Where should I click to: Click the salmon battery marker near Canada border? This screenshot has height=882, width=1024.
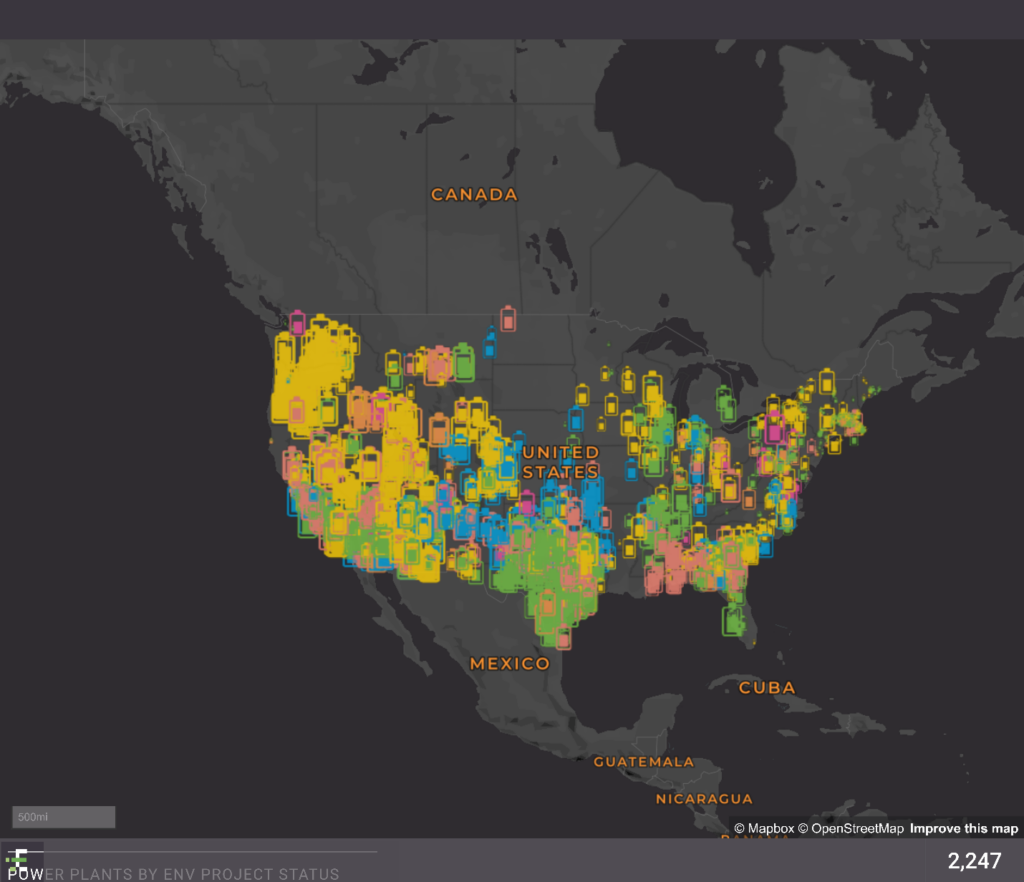point(509,318)
